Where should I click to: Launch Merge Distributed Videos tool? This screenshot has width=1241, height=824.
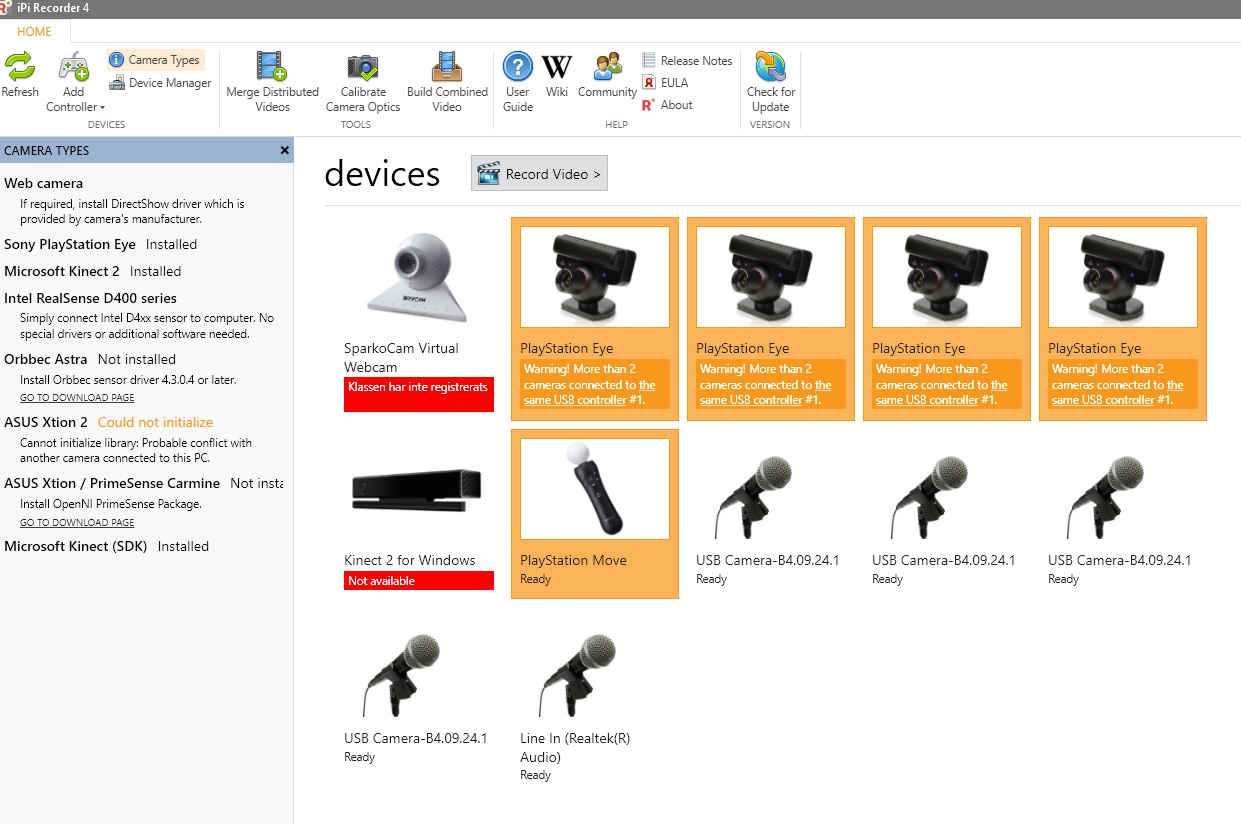point(272,83)
